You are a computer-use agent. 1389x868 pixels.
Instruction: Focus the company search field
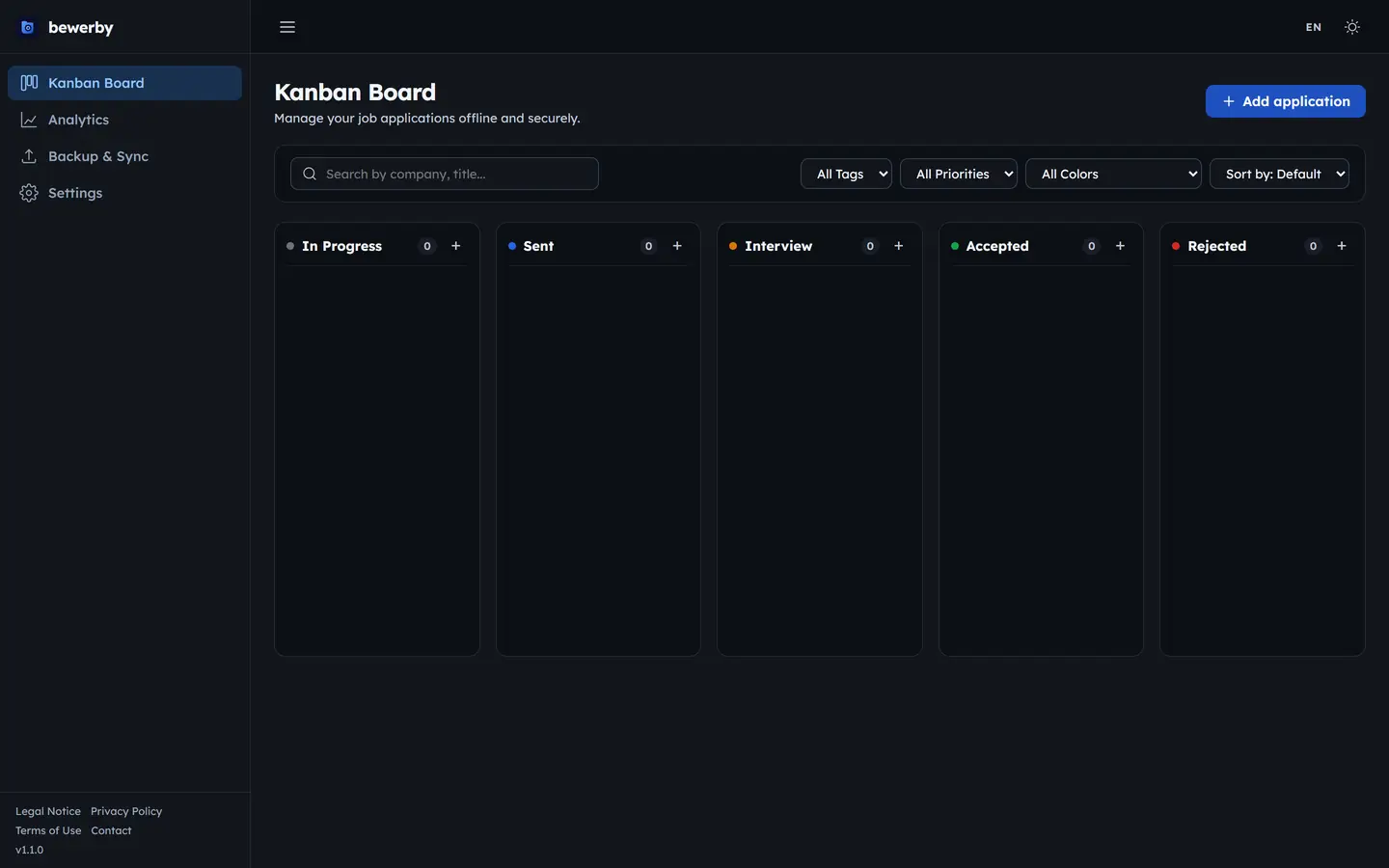pos(445,174)
